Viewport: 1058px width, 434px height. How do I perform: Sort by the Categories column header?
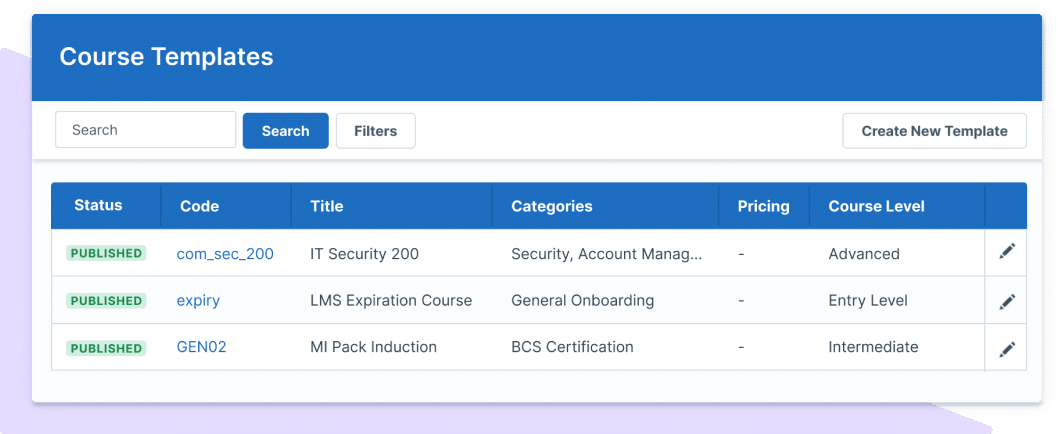coord(552,206)
